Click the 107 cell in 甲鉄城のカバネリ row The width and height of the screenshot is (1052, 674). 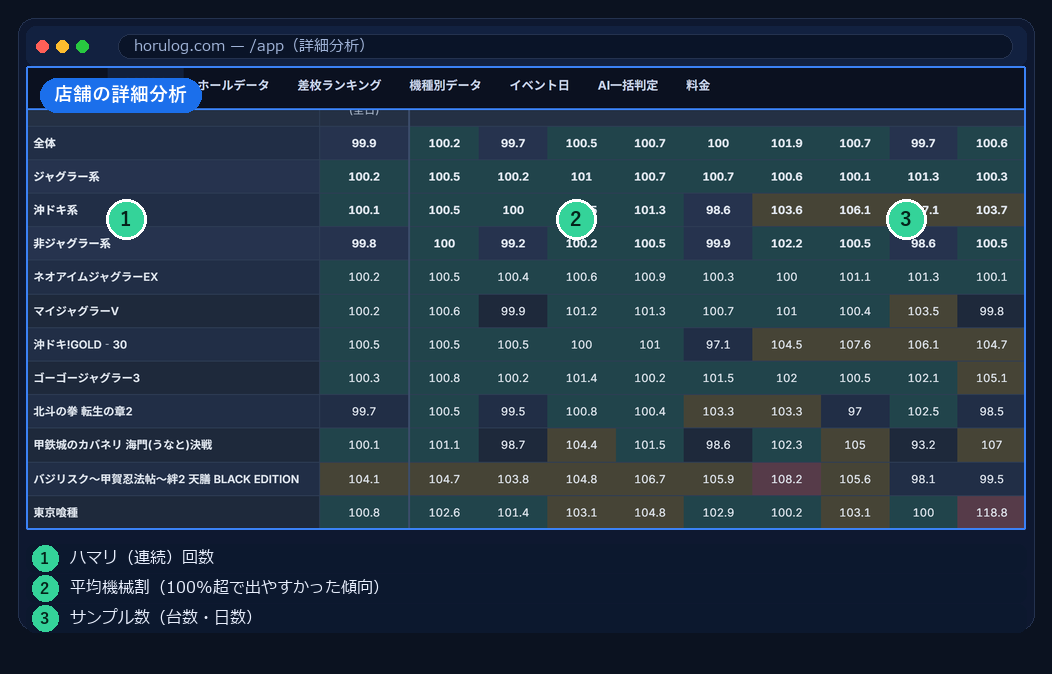pos(991,445)
